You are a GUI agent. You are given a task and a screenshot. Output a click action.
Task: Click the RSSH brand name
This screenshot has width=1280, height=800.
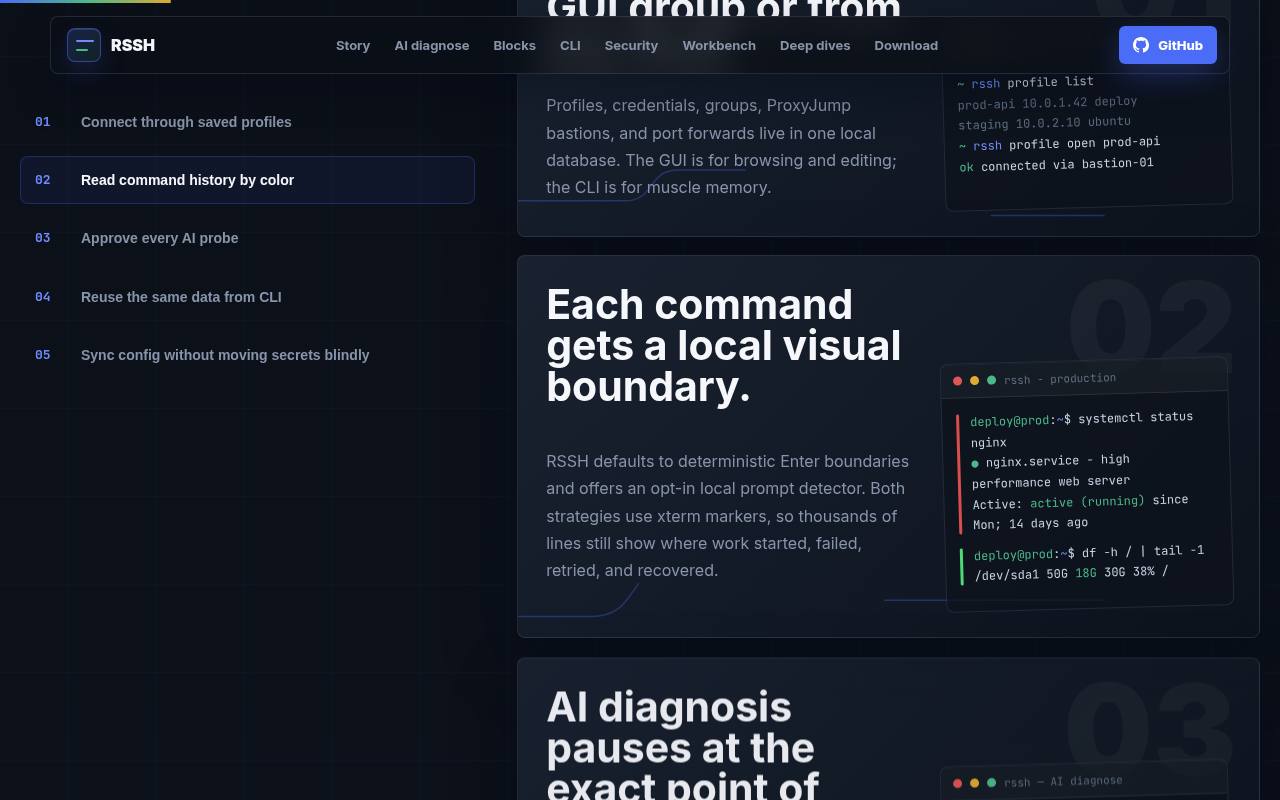133,45
